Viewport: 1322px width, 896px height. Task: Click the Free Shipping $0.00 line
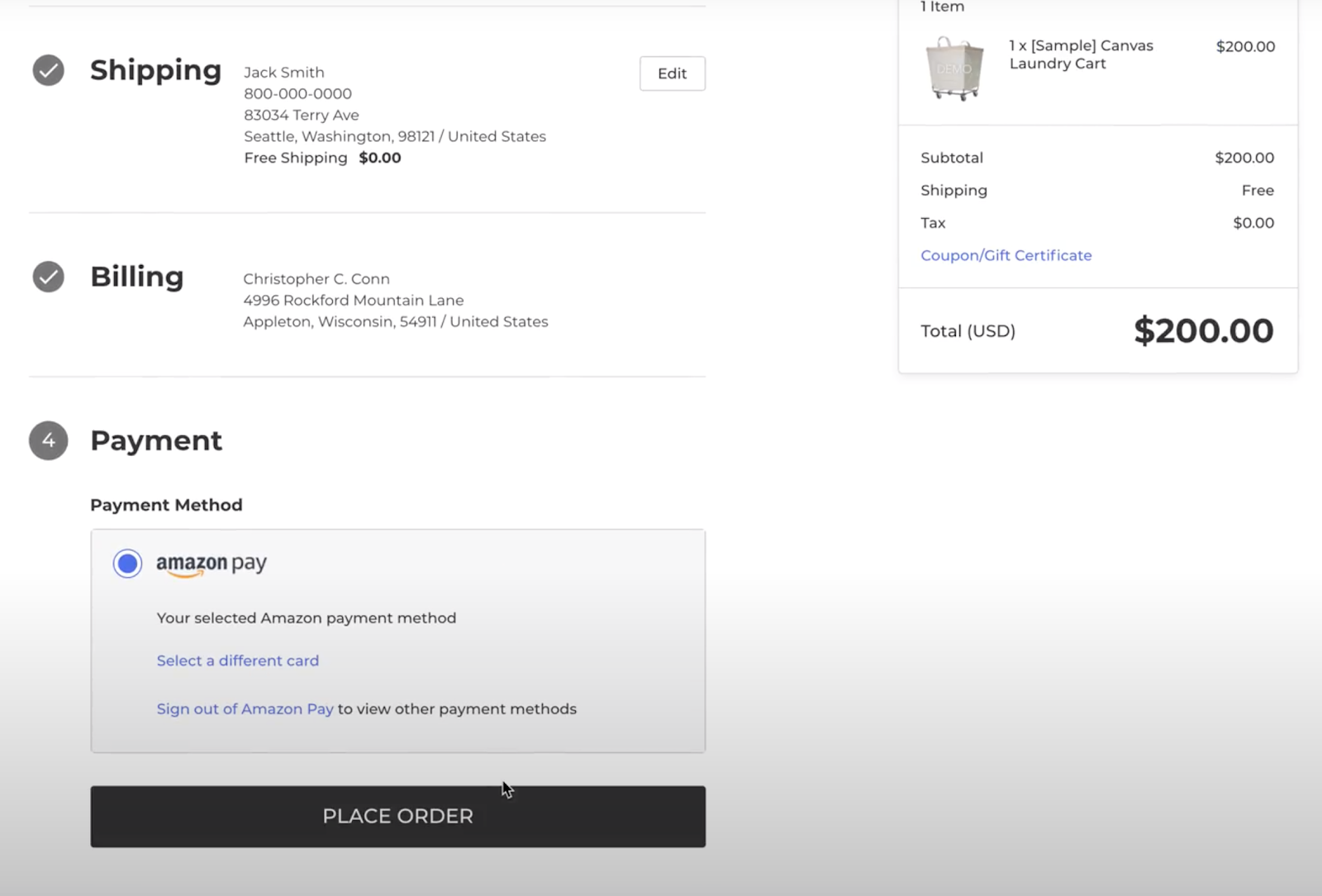pos(322,158)
